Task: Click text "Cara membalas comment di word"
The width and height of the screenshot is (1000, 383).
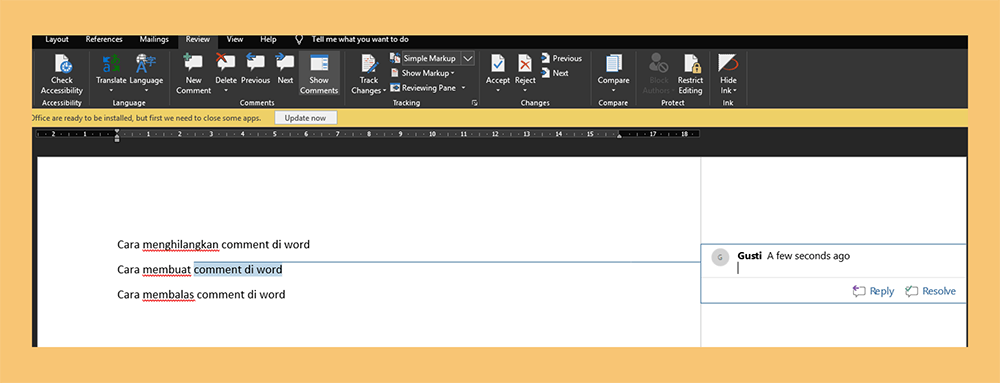Action: (x=201, y=294)
